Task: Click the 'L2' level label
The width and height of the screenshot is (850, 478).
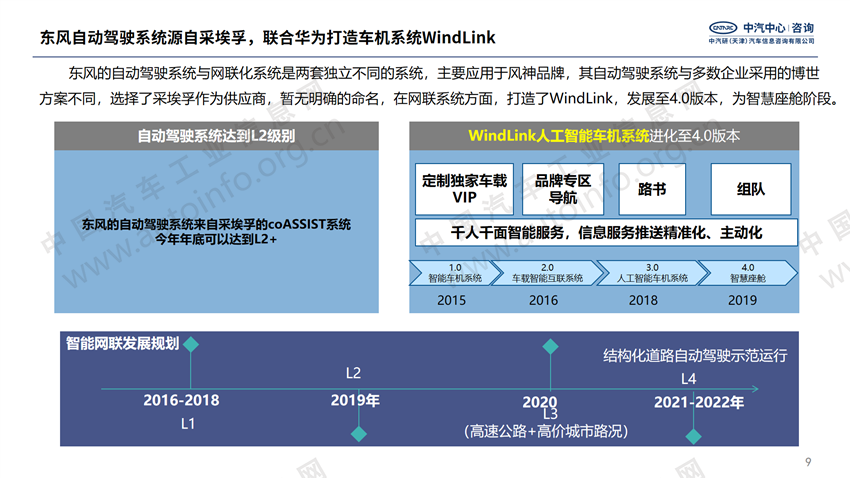Action: coord(353,373)
